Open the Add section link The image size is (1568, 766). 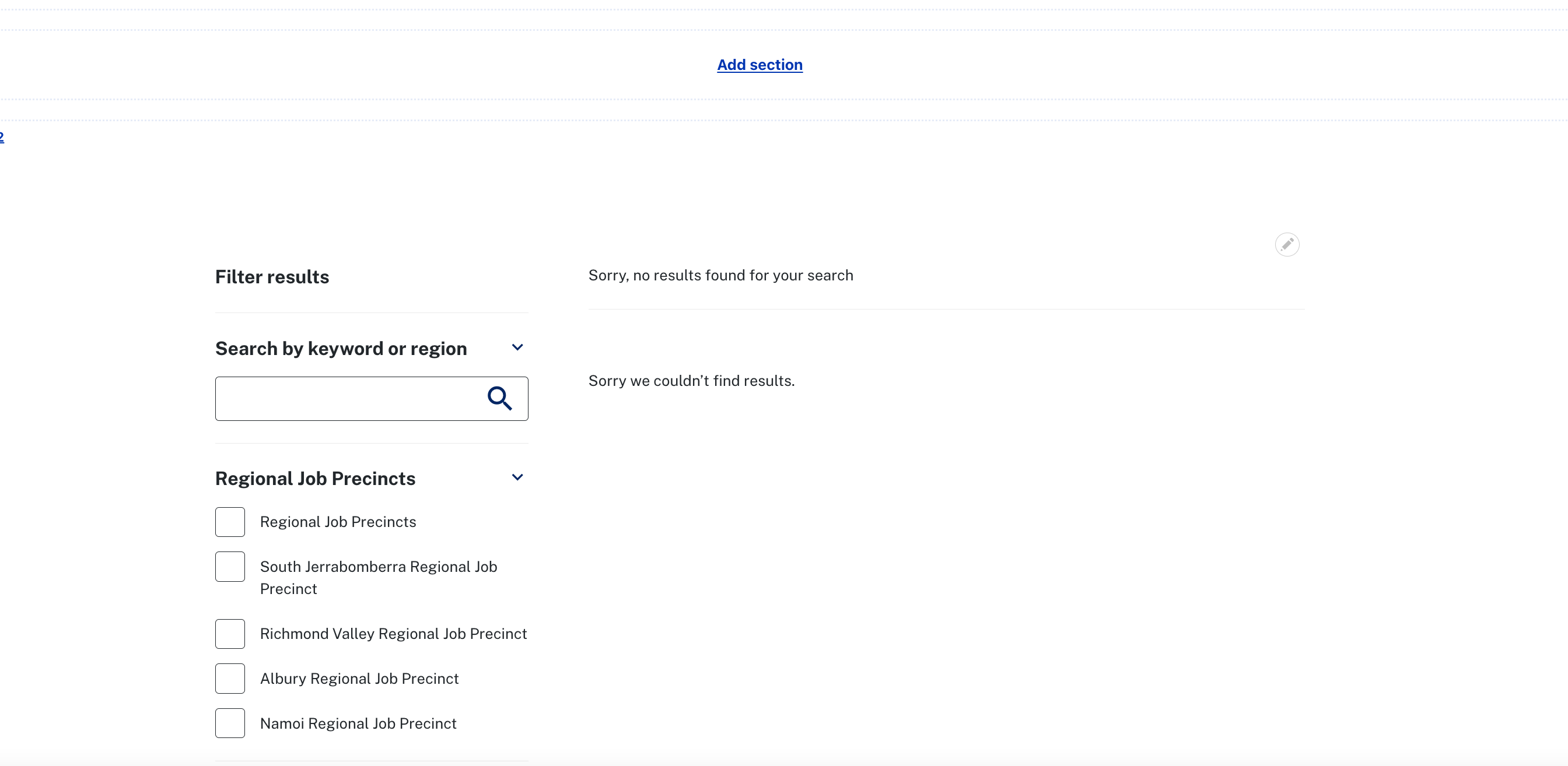coord(759,65)
